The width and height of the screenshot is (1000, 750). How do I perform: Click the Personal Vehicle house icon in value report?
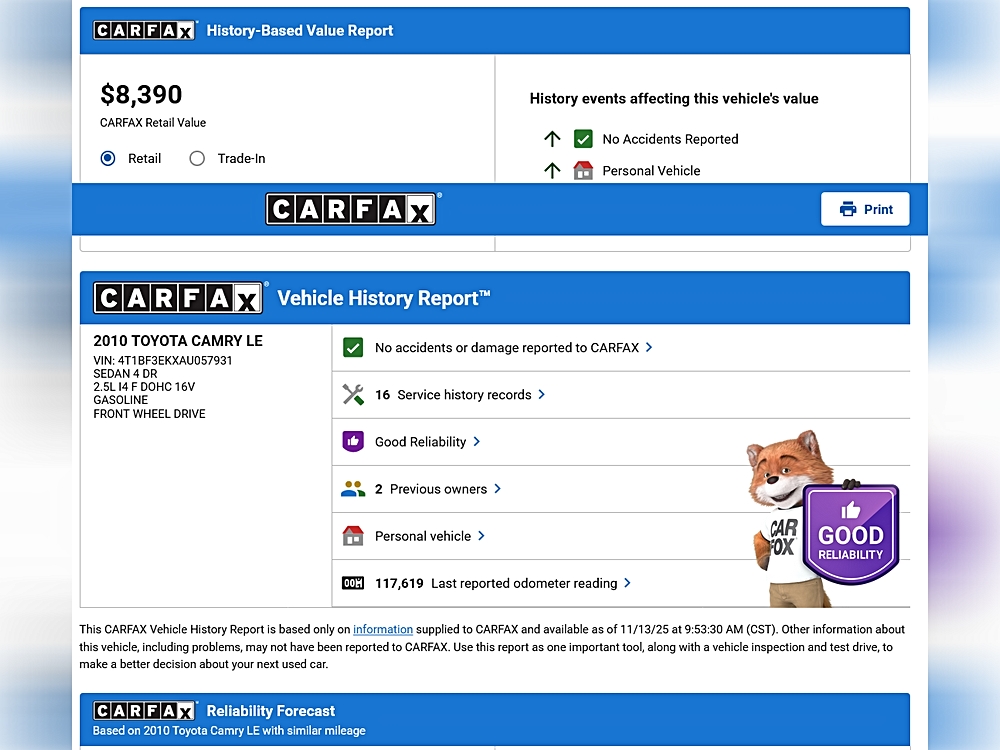pos(583,171)
